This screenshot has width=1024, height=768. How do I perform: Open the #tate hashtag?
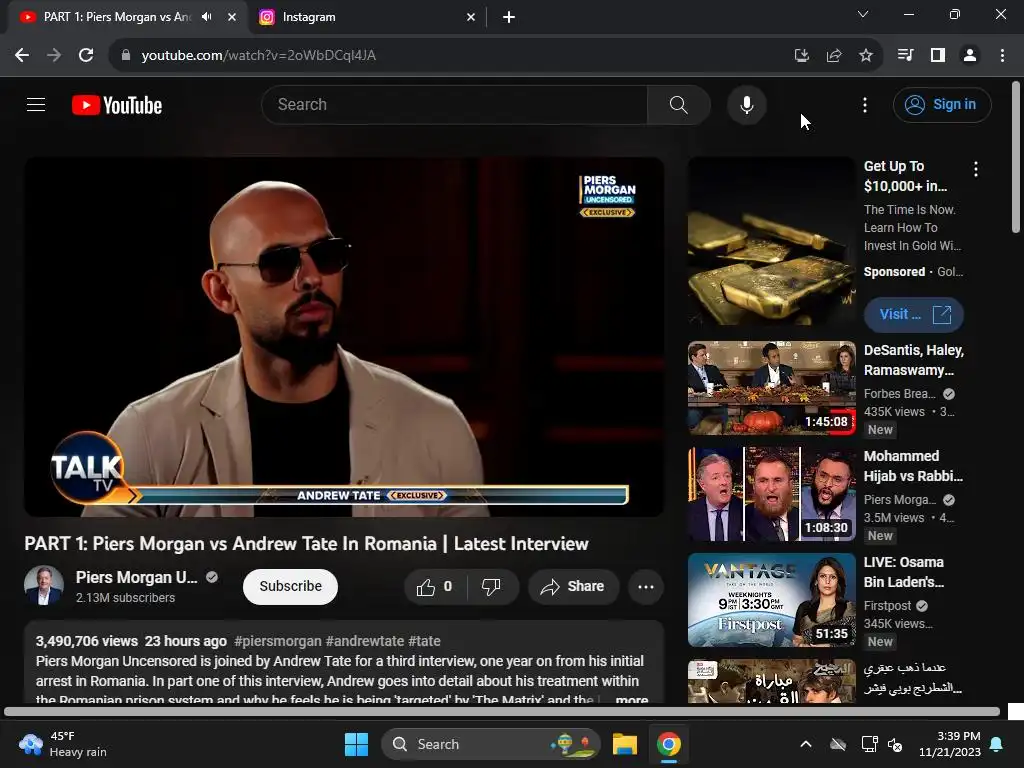click(x=424, y=641)
